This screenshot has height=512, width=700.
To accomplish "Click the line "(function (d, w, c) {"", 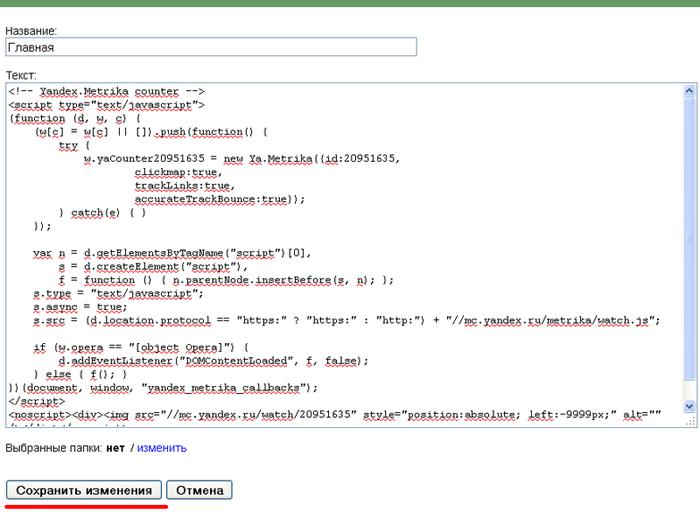I will (x=75, y=119).
